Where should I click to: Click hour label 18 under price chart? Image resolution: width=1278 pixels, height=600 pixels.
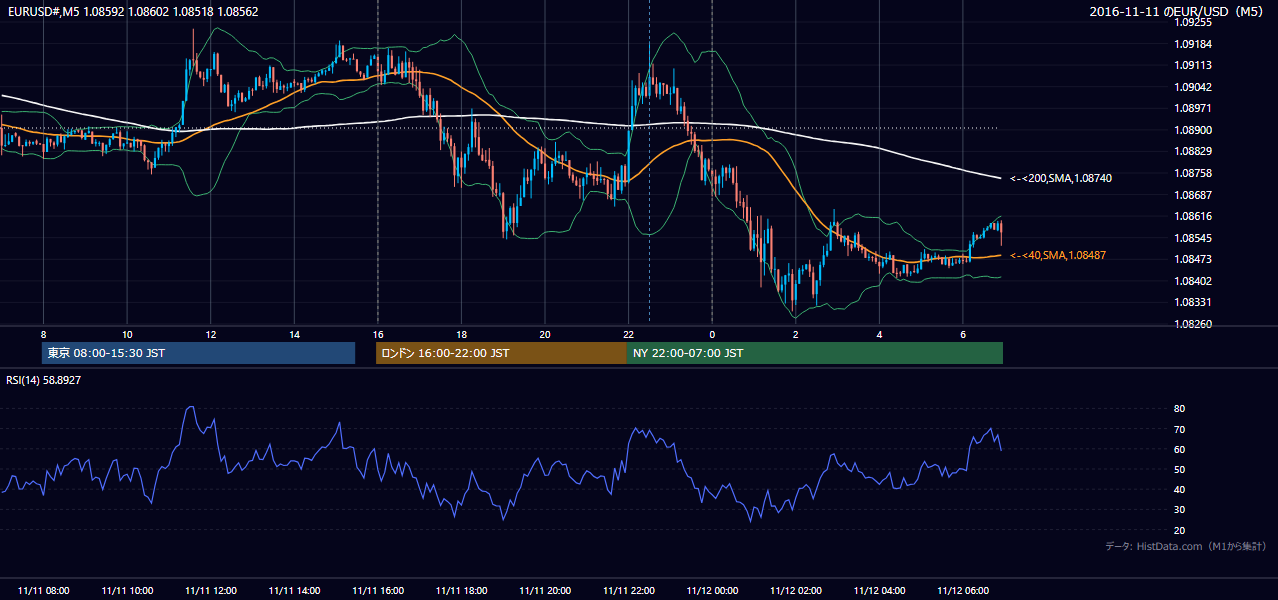tap(461, 334)
